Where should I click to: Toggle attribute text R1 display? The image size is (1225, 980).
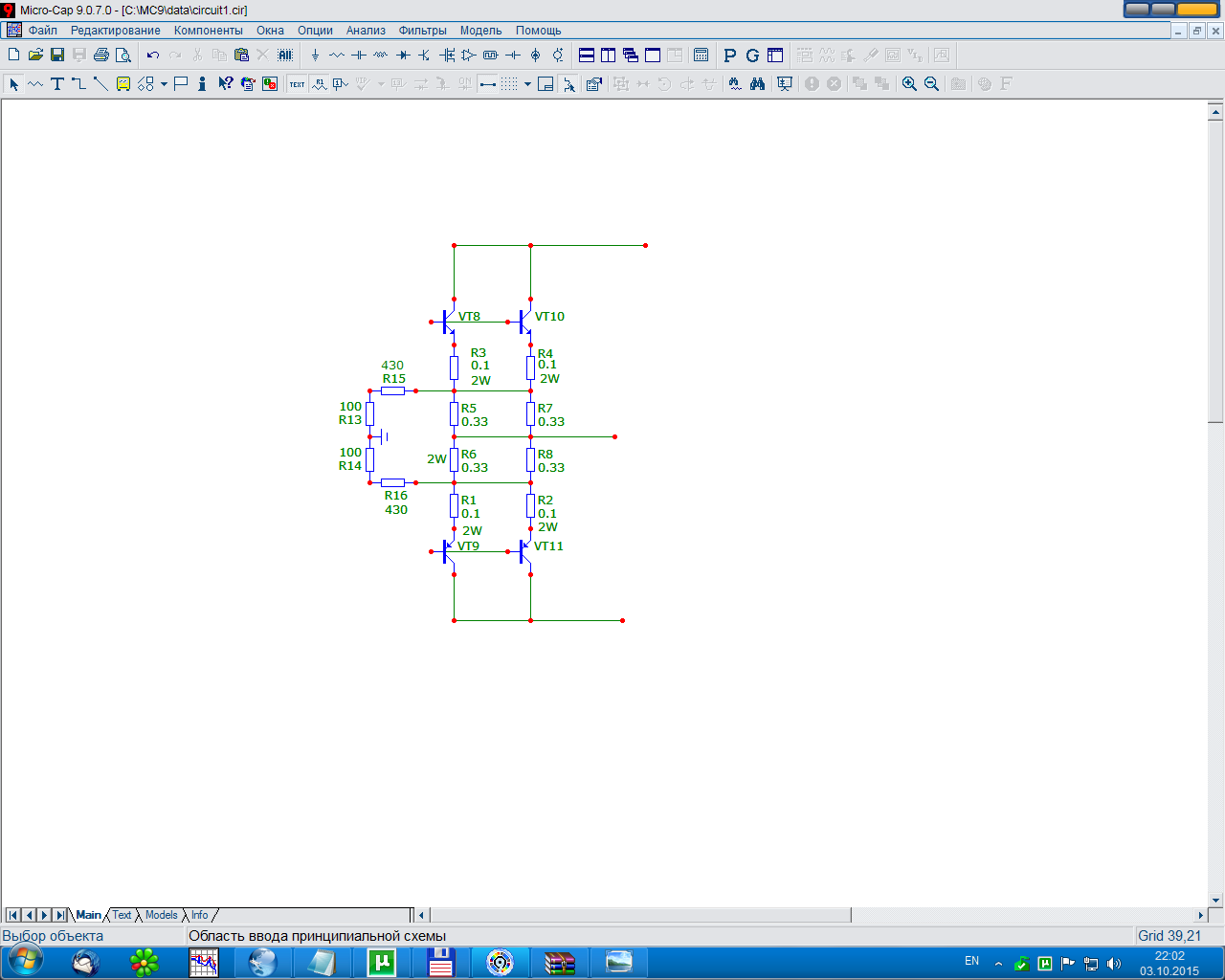click(320, 84)
